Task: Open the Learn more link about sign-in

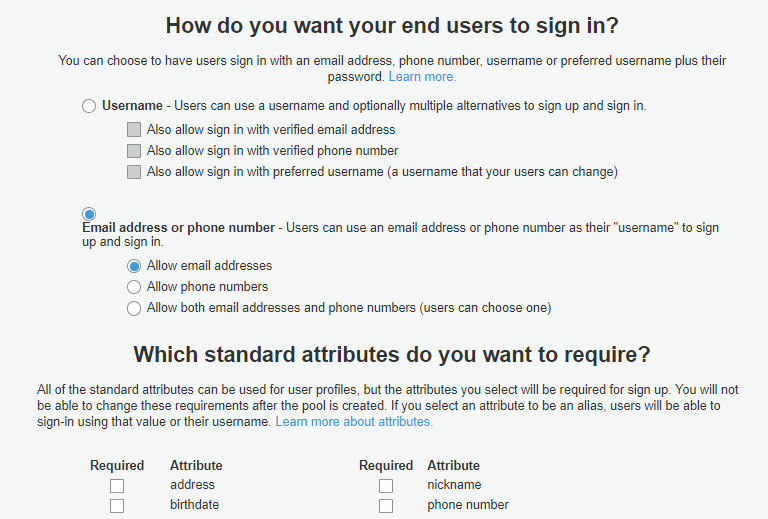Action: (422, 77)
